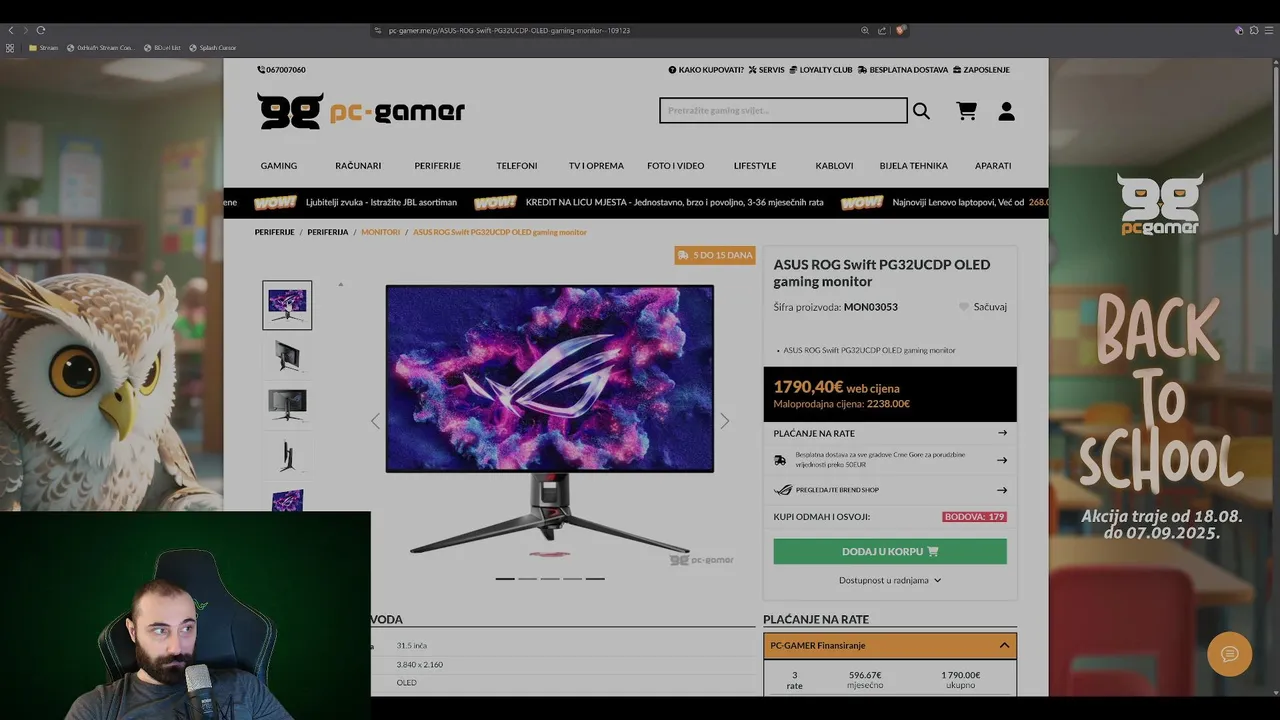Collapse PC-GAMER Finansiranje accordion
The width and height of the screenshot is (1280, 720).
point(890,646)
